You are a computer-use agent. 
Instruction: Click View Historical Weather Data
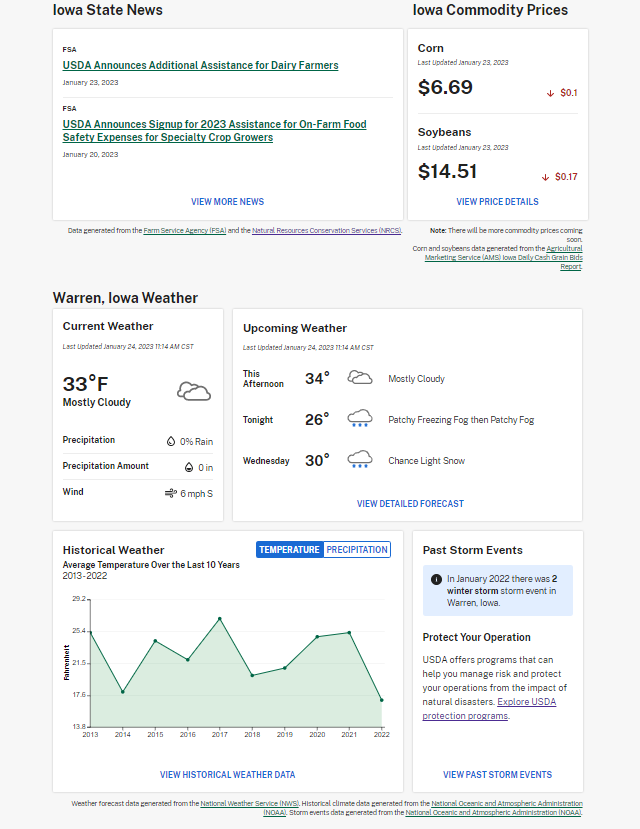[x=228, y=775]
